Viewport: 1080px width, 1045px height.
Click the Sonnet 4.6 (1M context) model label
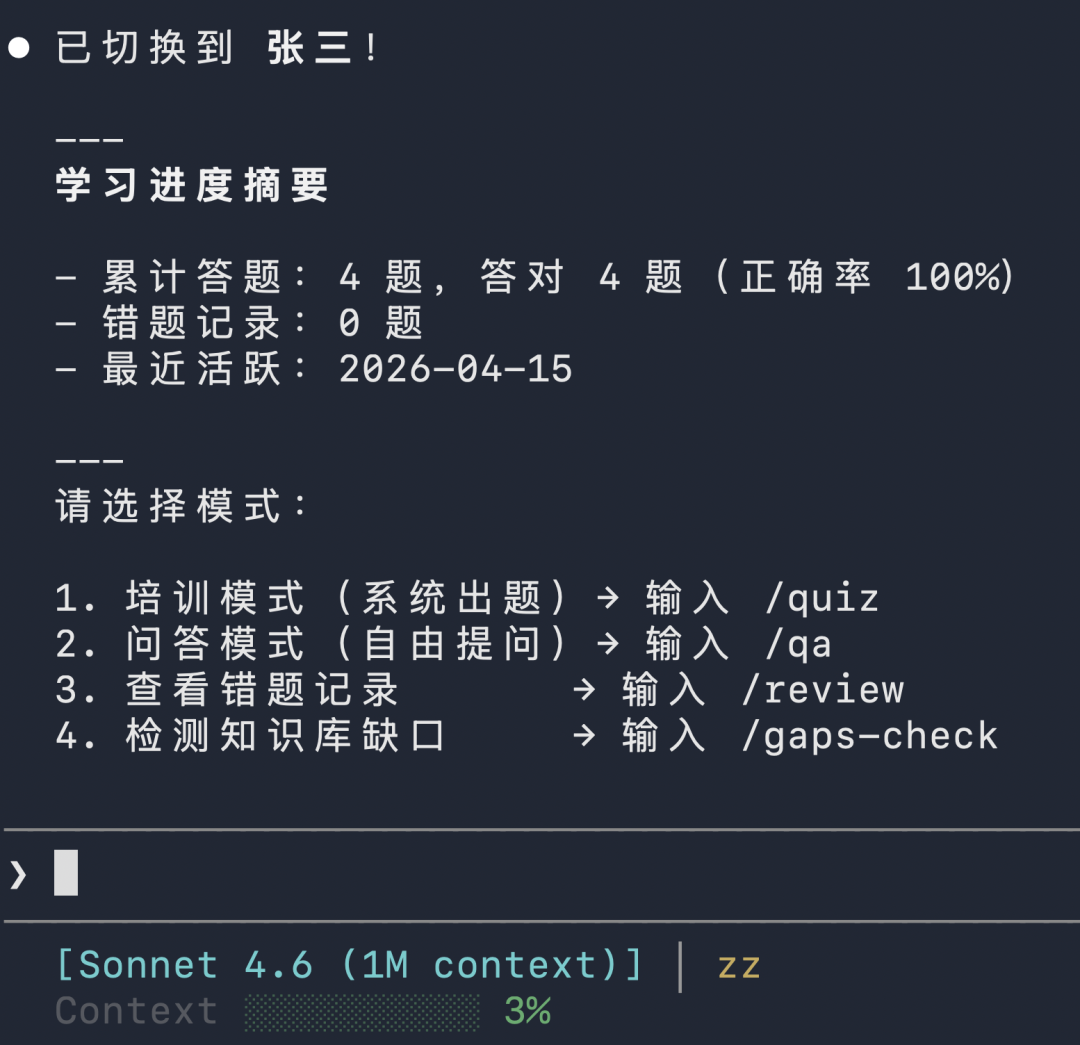(349, 966)
